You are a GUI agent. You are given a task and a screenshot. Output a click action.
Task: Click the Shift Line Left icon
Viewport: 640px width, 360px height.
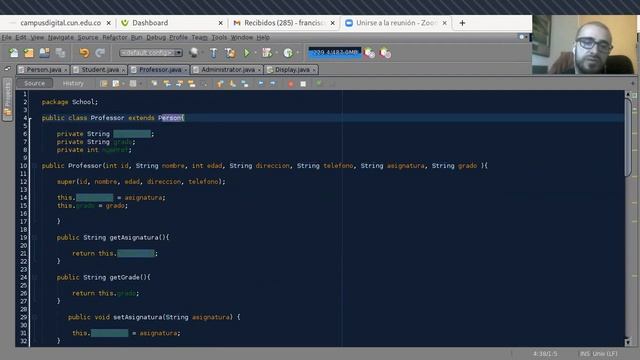coord(261,83)
